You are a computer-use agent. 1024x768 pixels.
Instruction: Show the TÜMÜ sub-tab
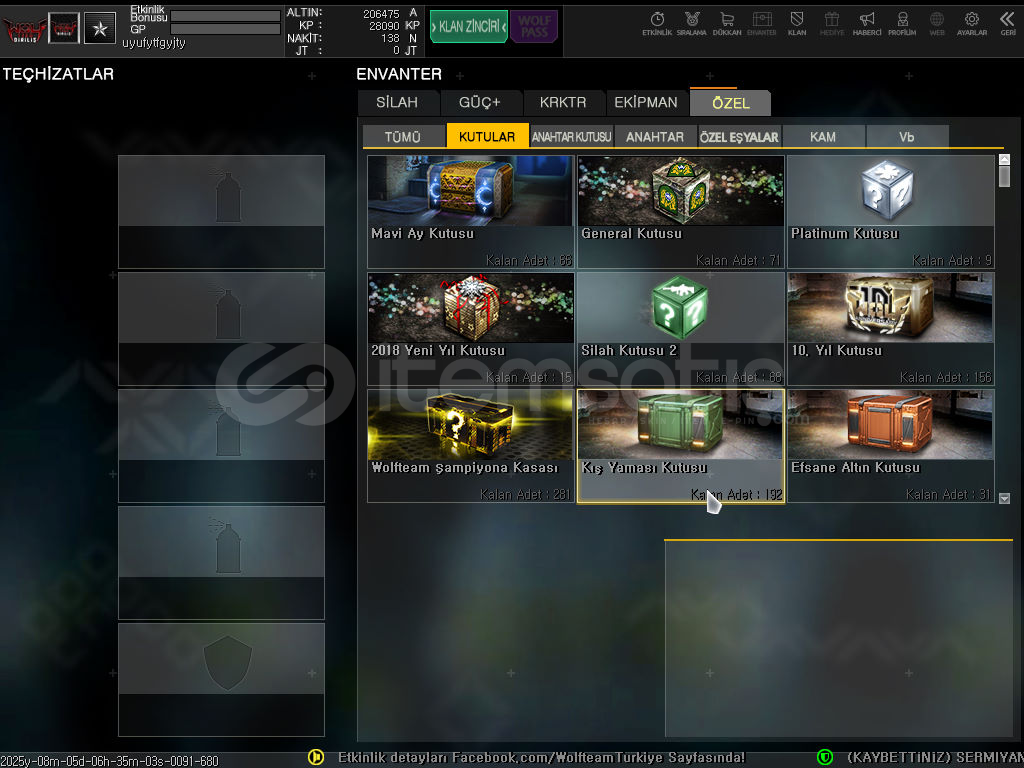403,136
